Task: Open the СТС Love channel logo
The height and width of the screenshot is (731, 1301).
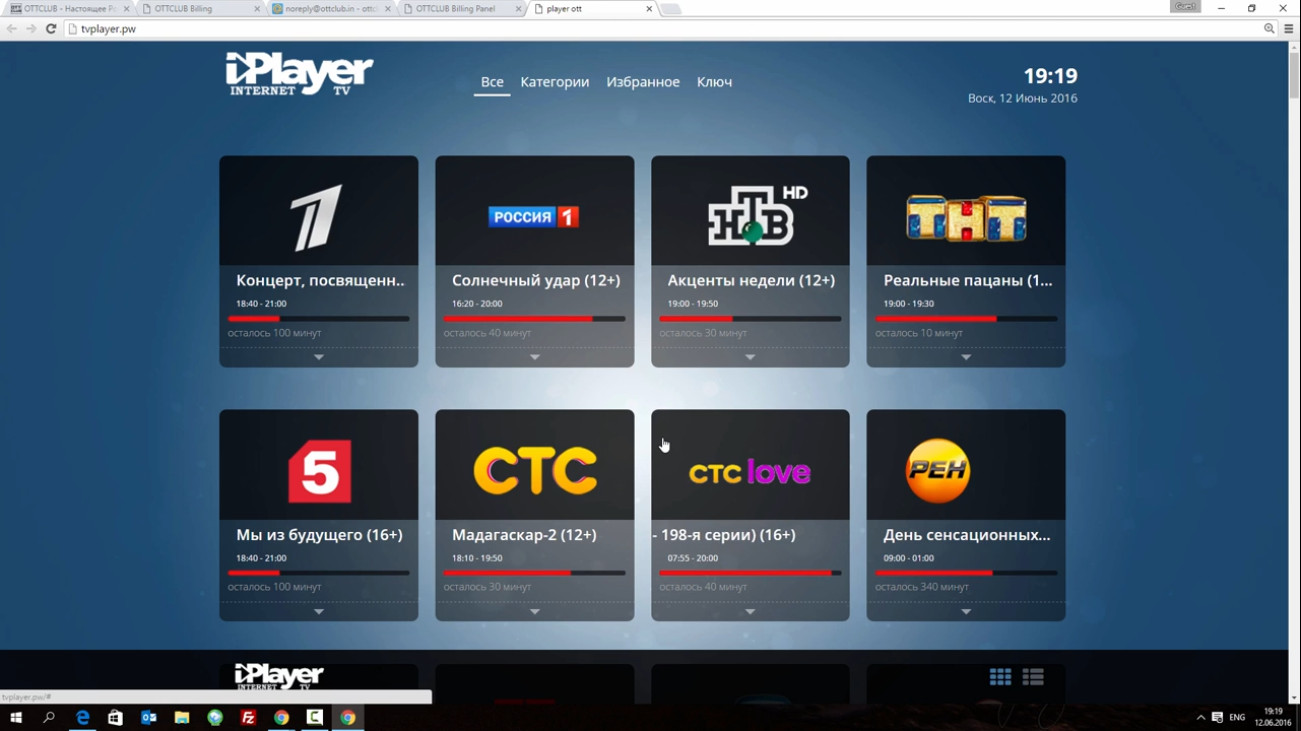Action: pos(750,472)
